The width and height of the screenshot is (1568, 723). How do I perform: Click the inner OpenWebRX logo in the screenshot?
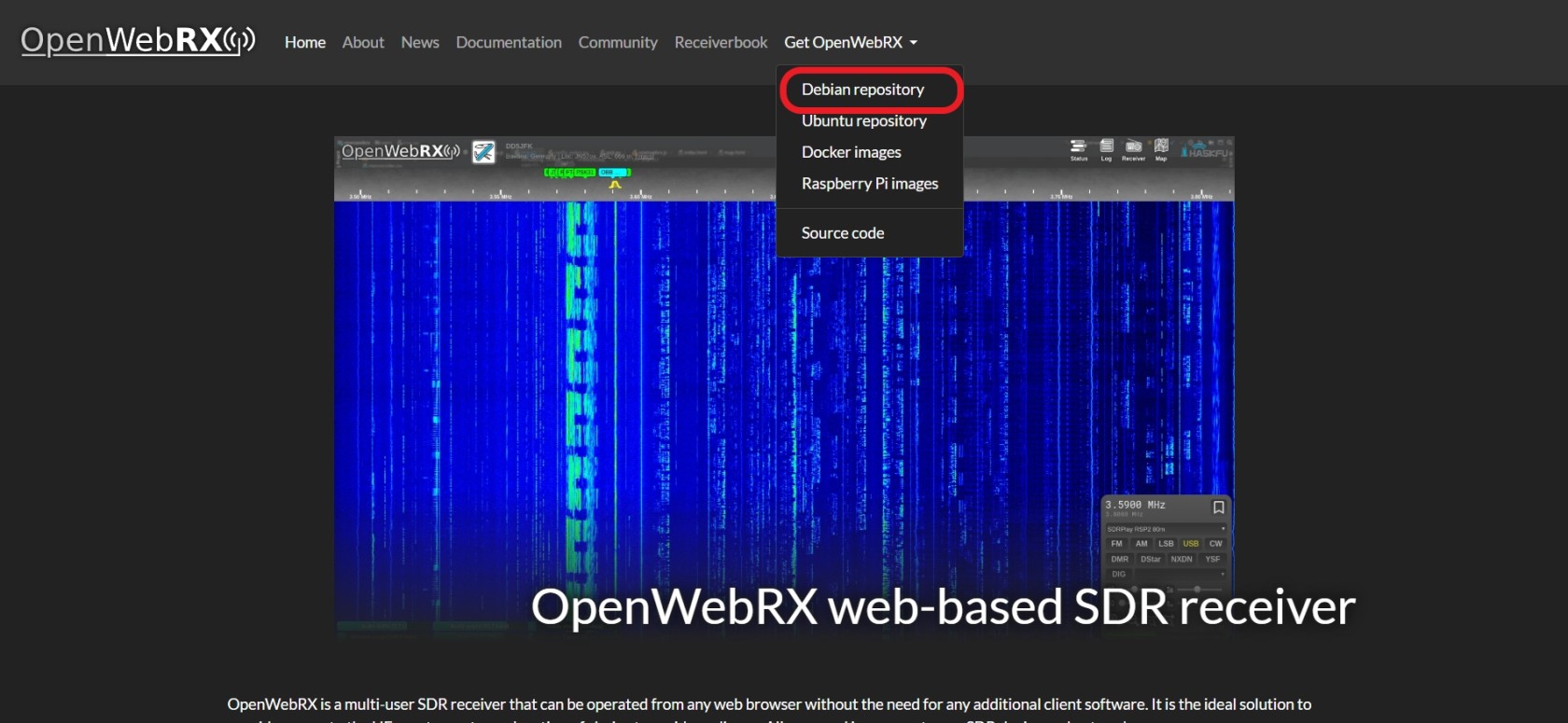[400, 151]
